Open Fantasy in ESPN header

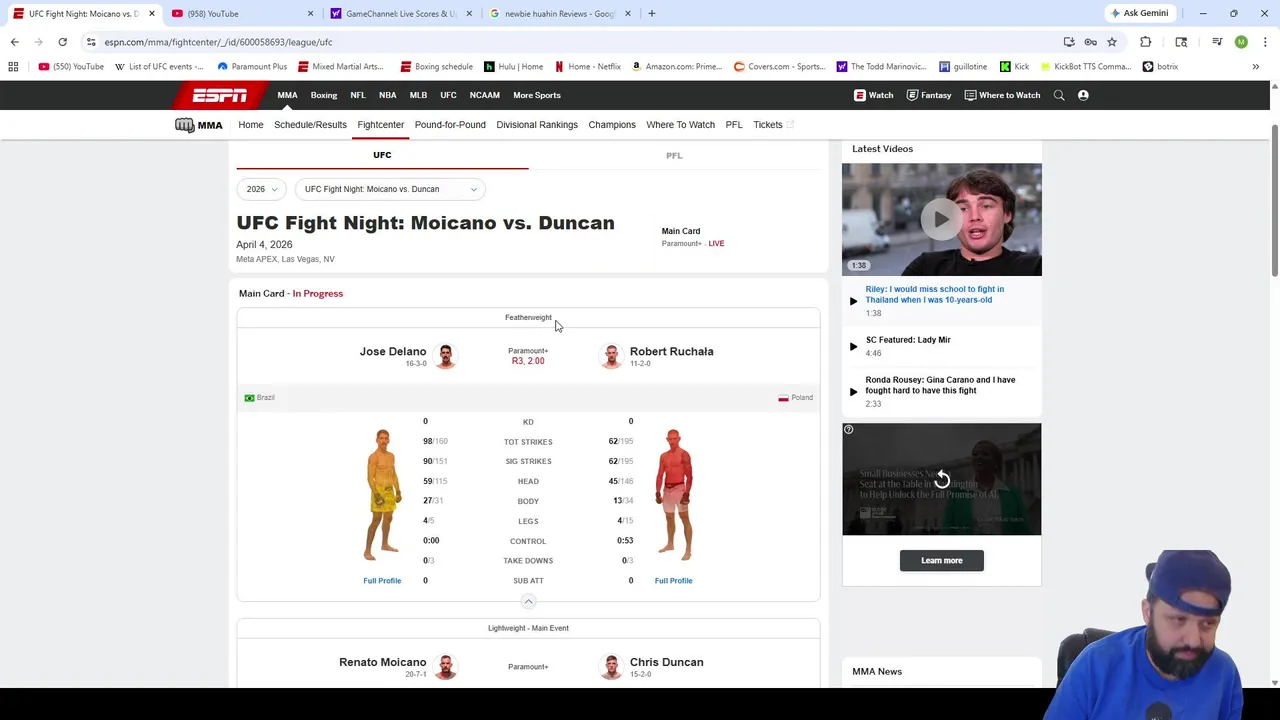[x=929, y=95]
